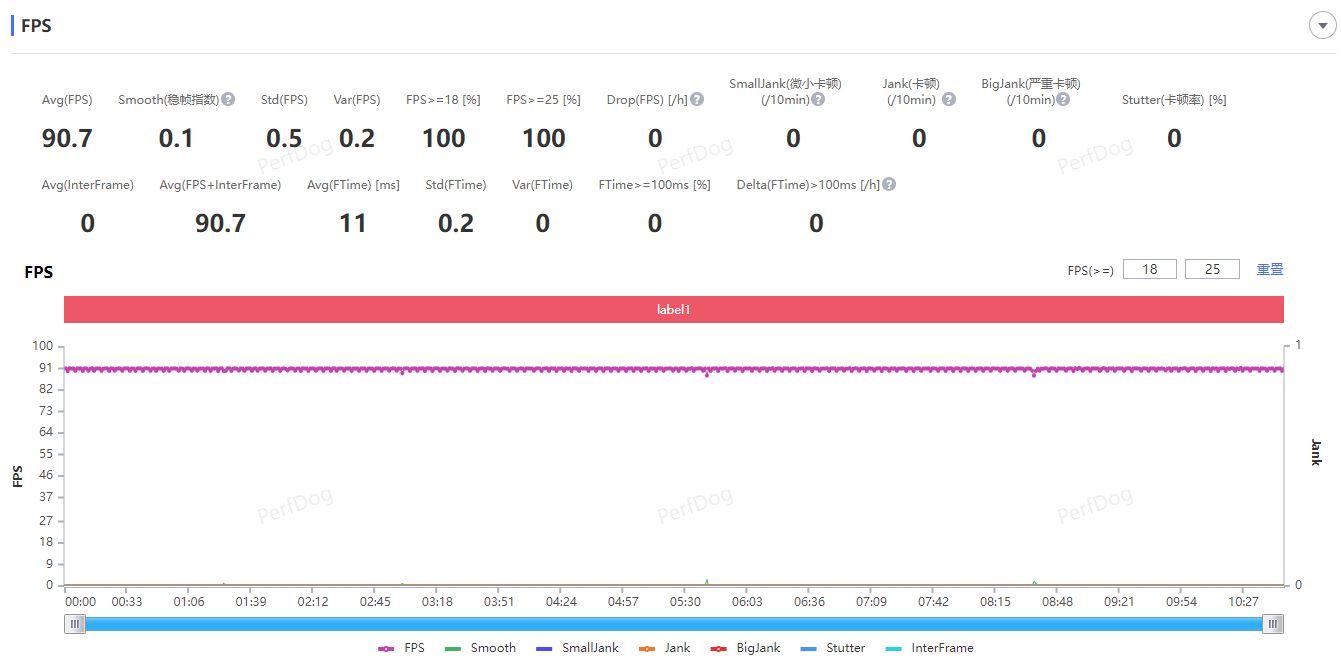Viewport: 1341px width, 669px height.
Task: Open SmallJank help question icon
Action: point(818,99)
